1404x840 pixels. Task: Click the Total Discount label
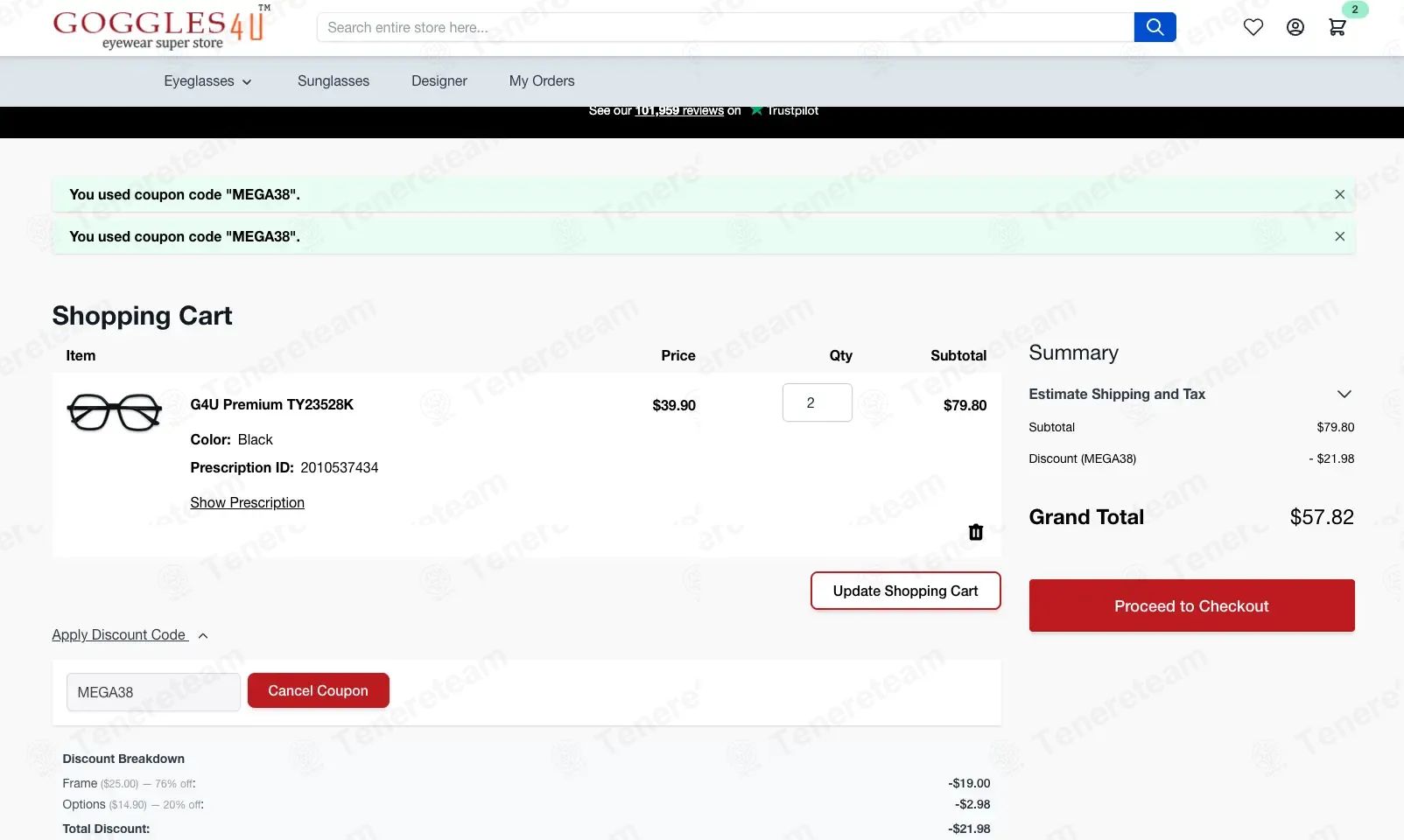pos(106,829)
